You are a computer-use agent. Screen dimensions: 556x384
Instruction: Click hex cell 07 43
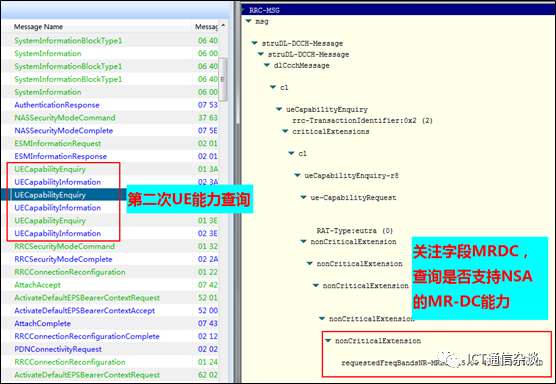click(x=208, y=323)
